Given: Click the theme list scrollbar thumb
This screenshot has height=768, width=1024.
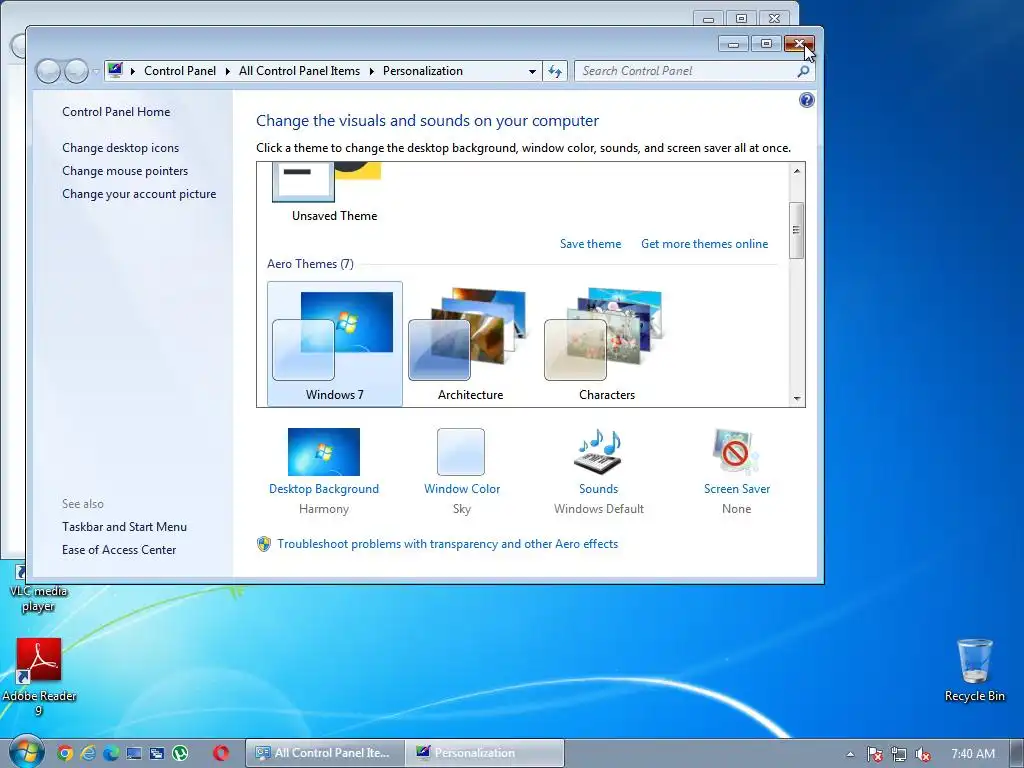Looking at the screenshot, I should [x=797, y=230].
